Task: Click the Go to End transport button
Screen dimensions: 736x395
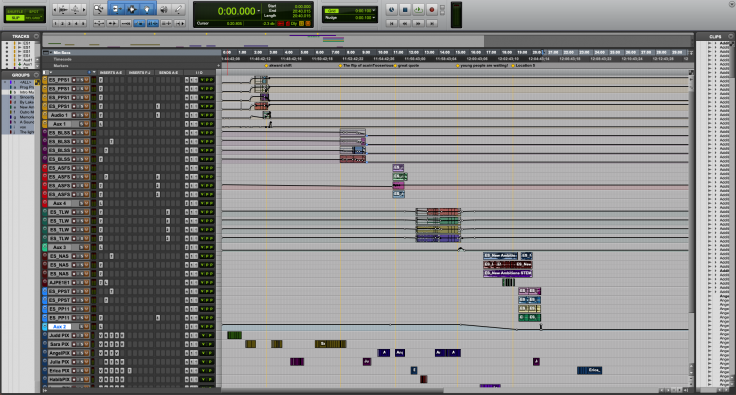Action: (432, 23)
